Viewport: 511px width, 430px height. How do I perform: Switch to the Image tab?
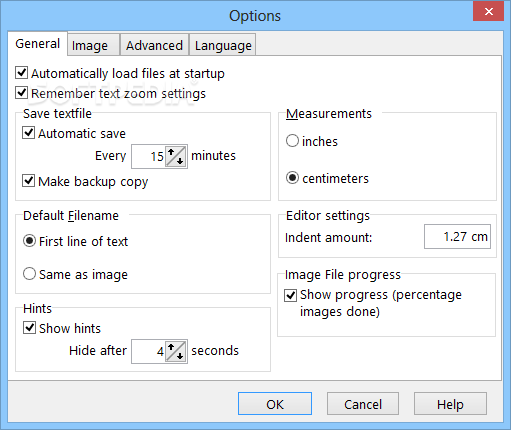point(93,45)
